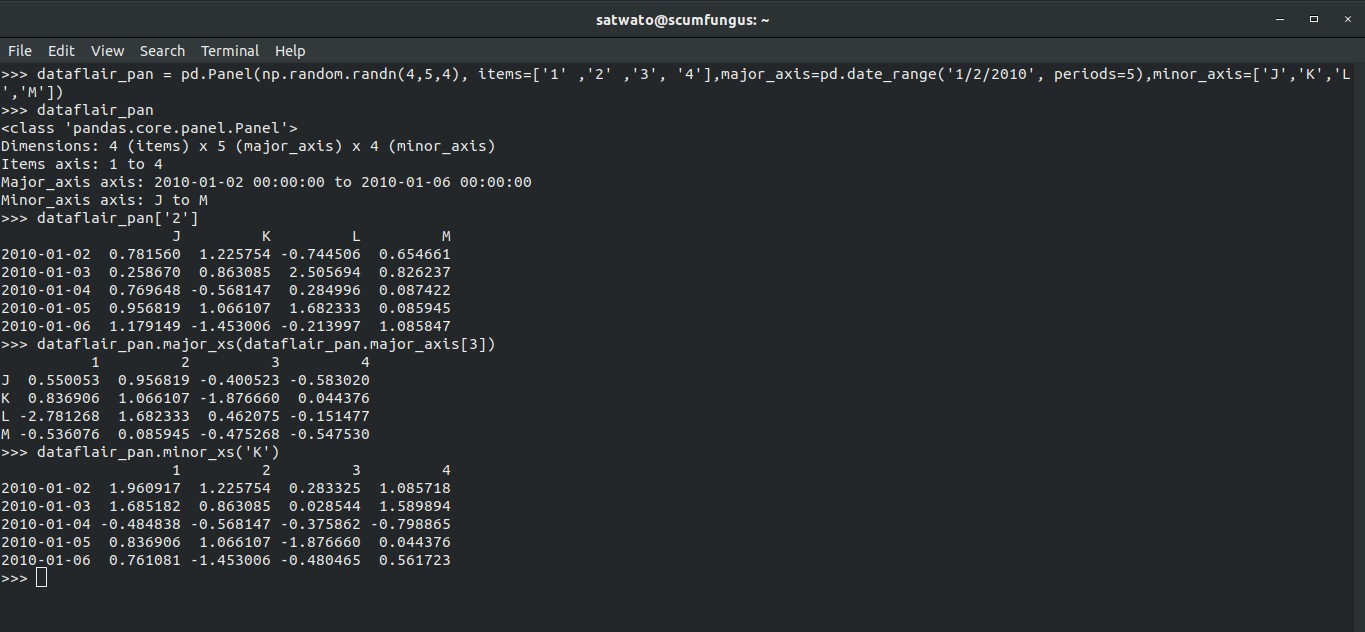Viewport: 1365px width, 632px height.
Task: Open the View menu
Action: point(107,50)
